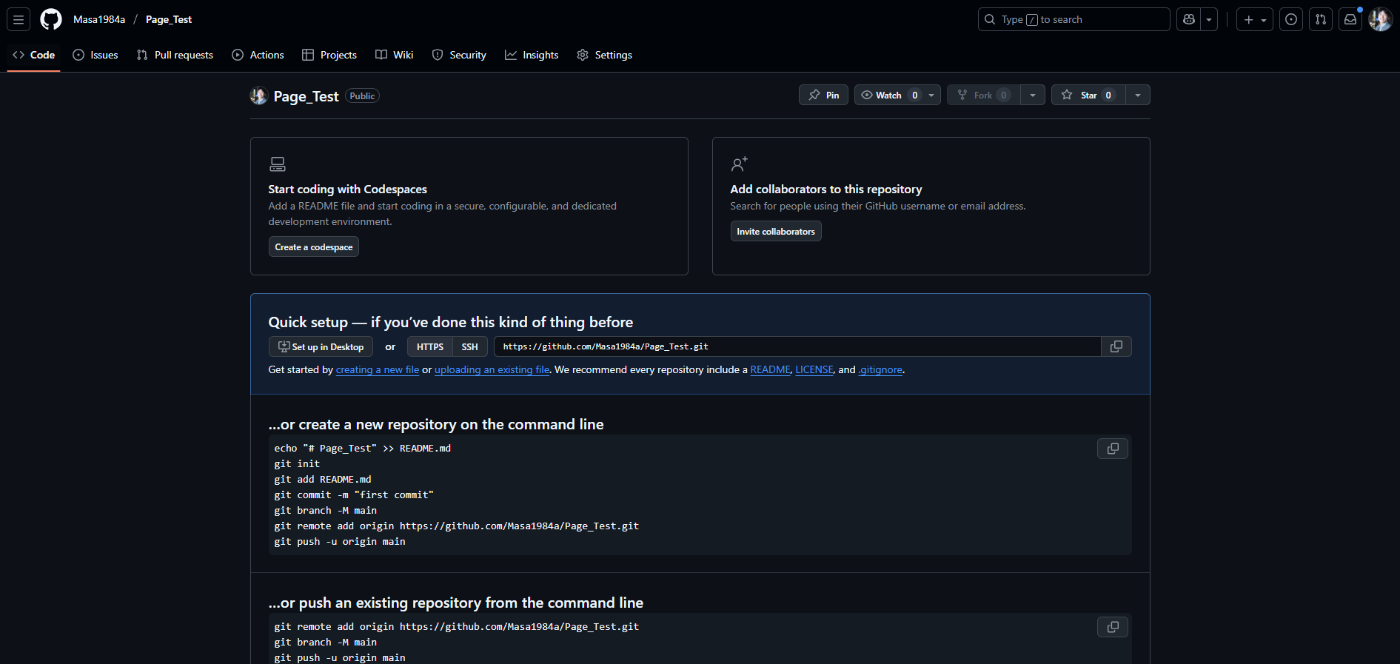Click the repository owner avatar beside Page_Test
Image resolution: width=1400 pixels, height=664 pixels.
pyautogui.click(x=258, y=96)
